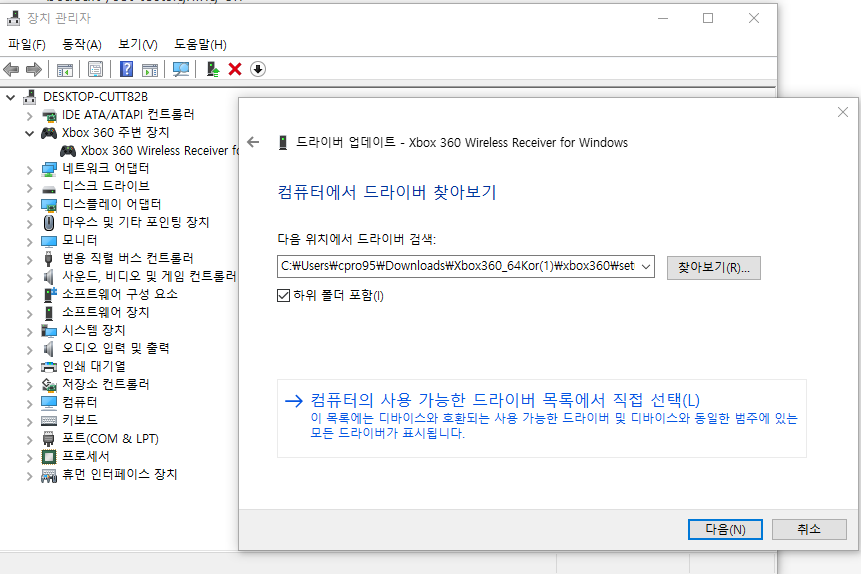Maximize the 장치 관리자 window
Image resolution: width=861 pixels, height=574 pixels.
tap(708, 18)
